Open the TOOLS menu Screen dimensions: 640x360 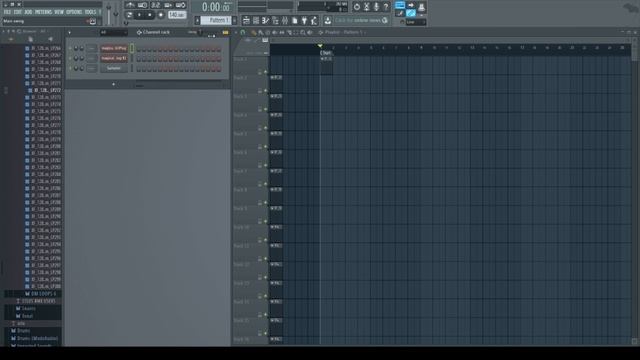coord(90,12)
